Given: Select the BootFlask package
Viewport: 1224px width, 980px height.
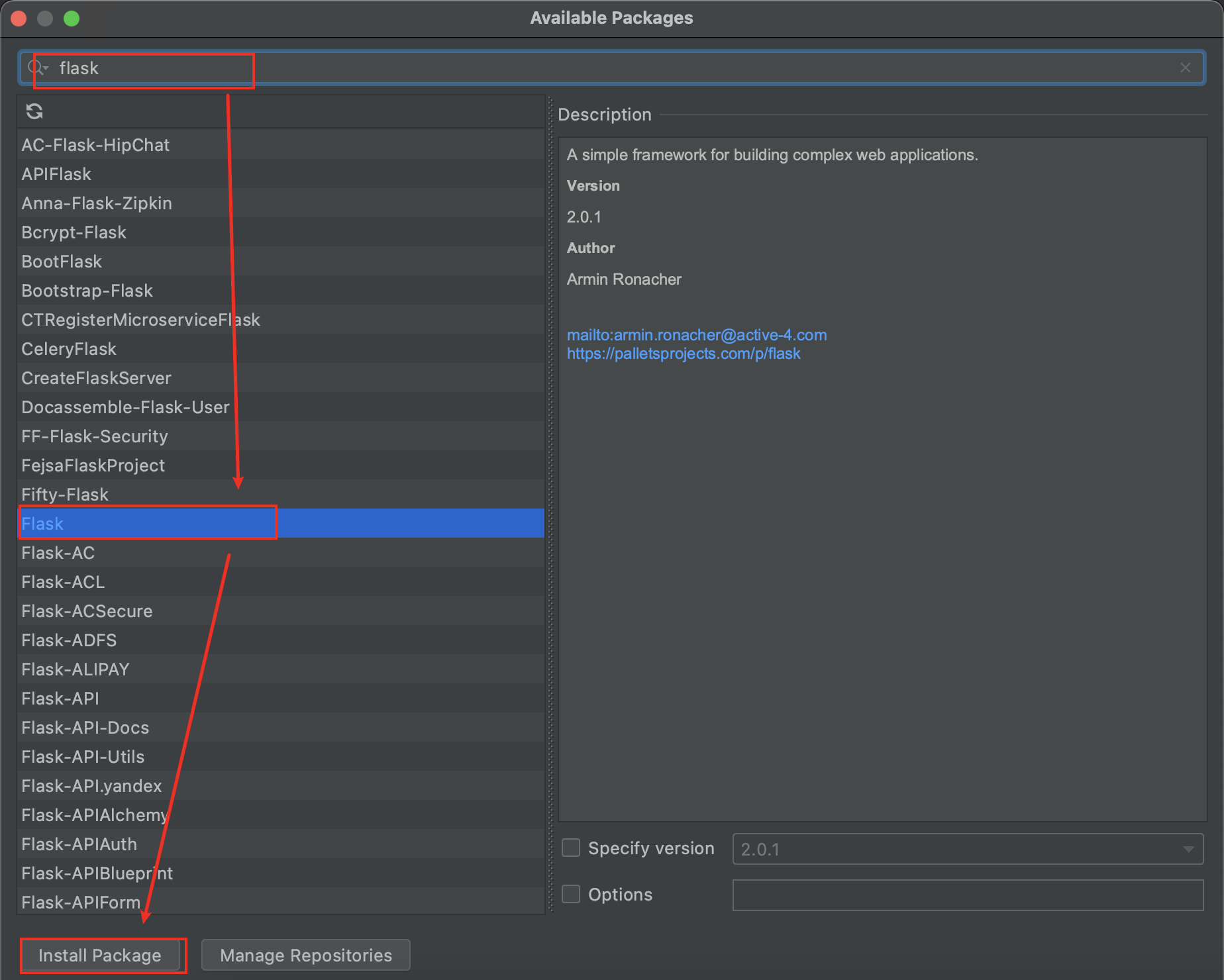Looking at the screenshot, I should (x=281, y=261).
